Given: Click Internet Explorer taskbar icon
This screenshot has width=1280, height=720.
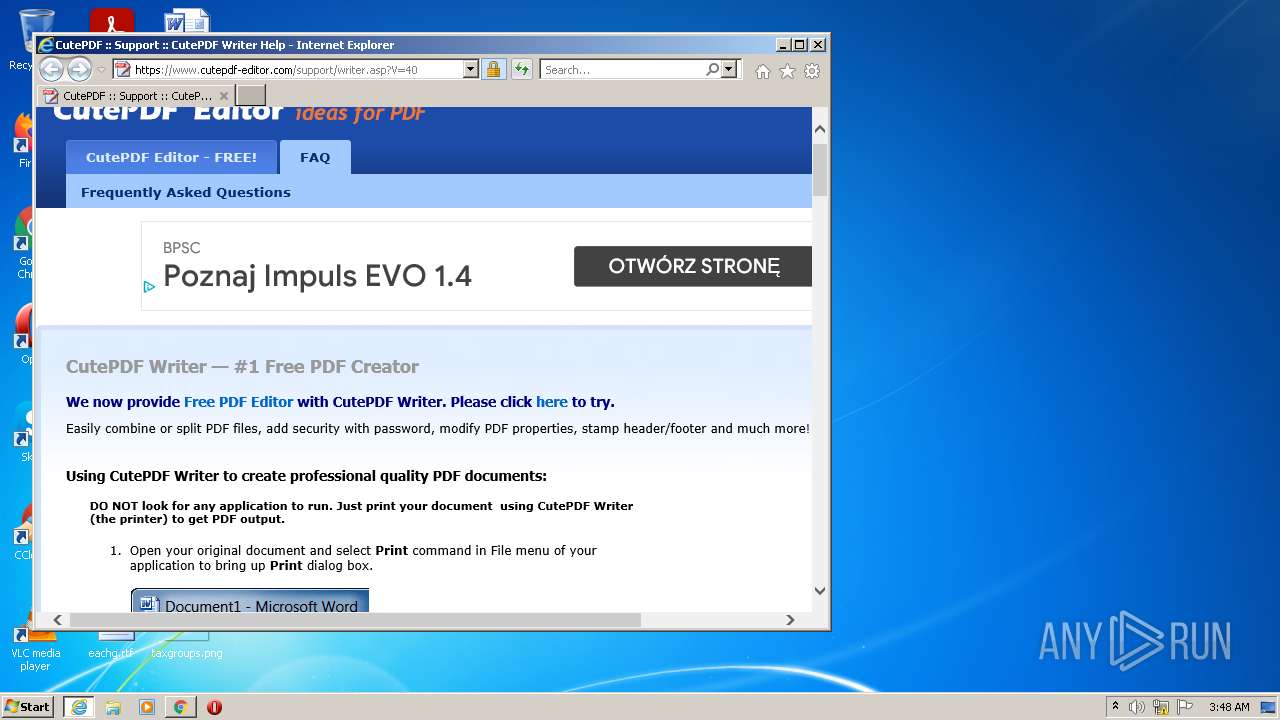Looking at the screenshot, I should point(79,707).
